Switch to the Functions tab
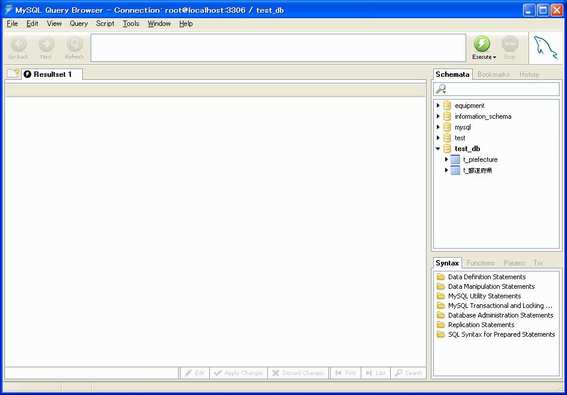567x395 pixels. point(480,263)
